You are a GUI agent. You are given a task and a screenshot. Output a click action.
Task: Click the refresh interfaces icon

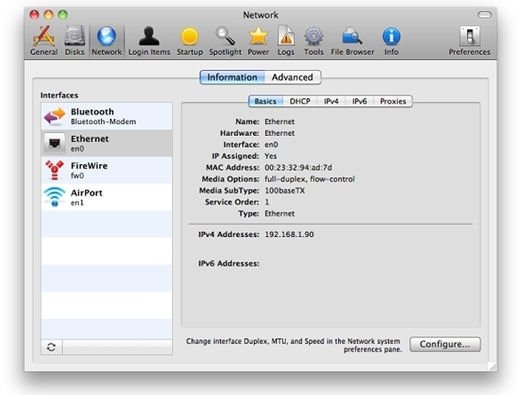[51, 347]
